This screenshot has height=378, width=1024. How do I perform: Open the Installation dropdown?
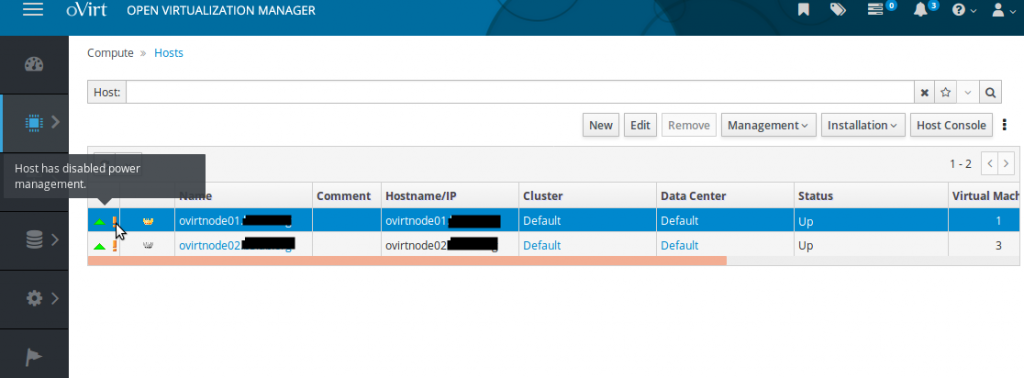pos(863,125)
